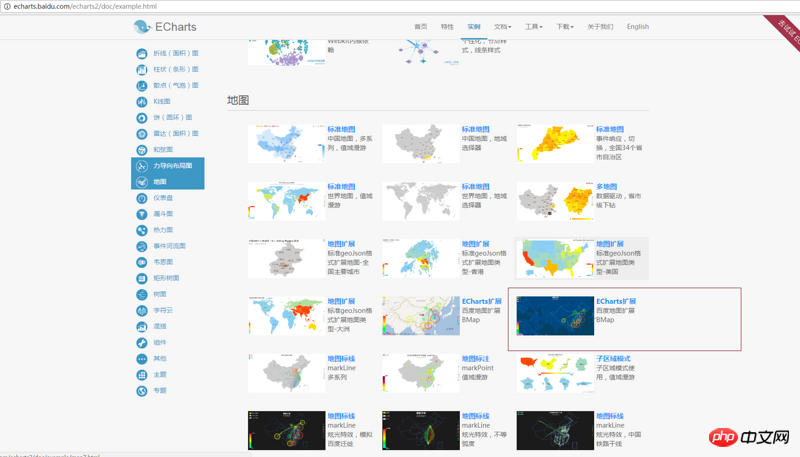Select the K线图 candlestick icon
This screenshot has width=800, height=457.
click(x=142, y=101)
